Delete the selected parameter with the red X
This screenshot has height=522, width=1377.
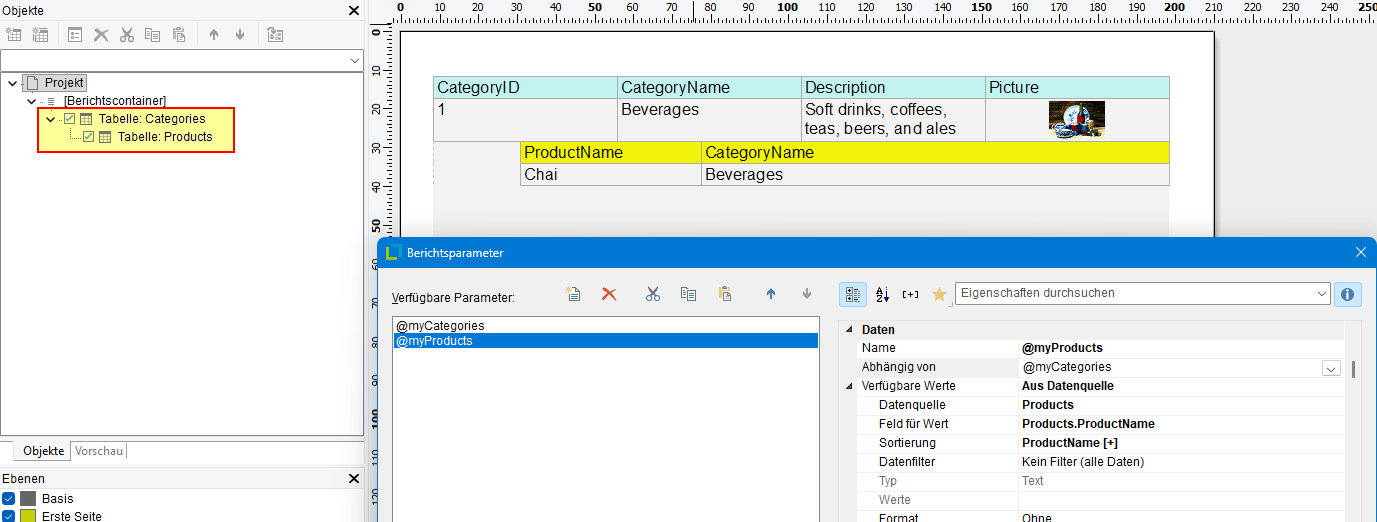(609, 294)
